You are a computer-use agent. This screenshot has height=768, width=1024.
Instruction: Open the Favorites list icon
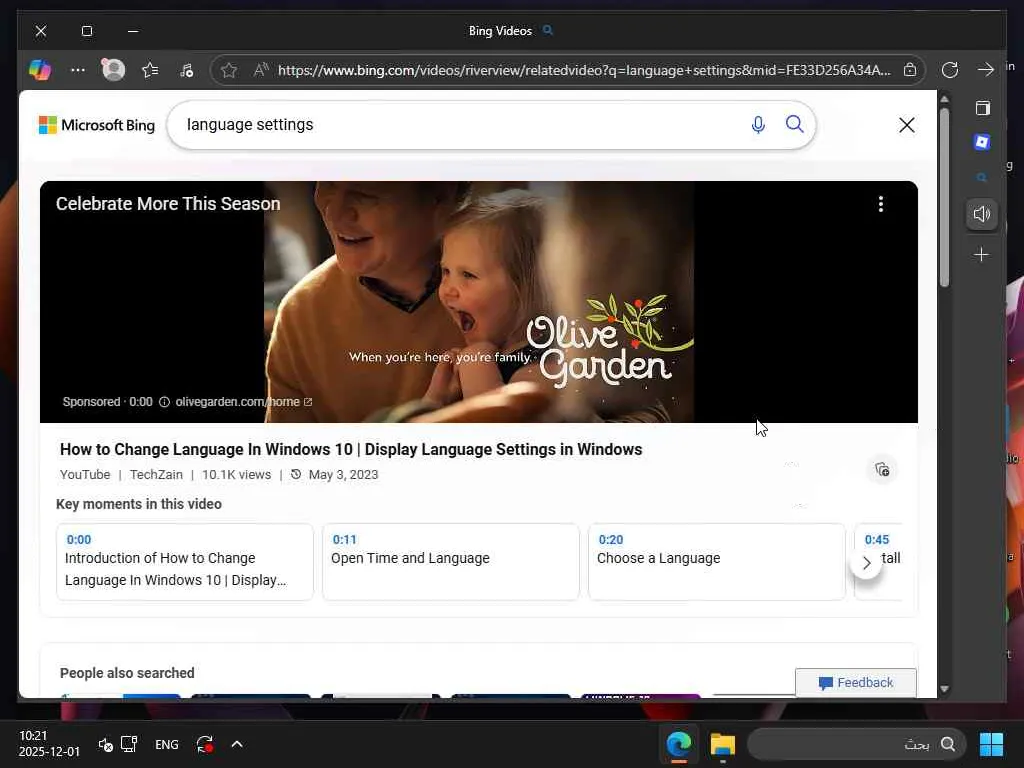click(x=150, y=70)
